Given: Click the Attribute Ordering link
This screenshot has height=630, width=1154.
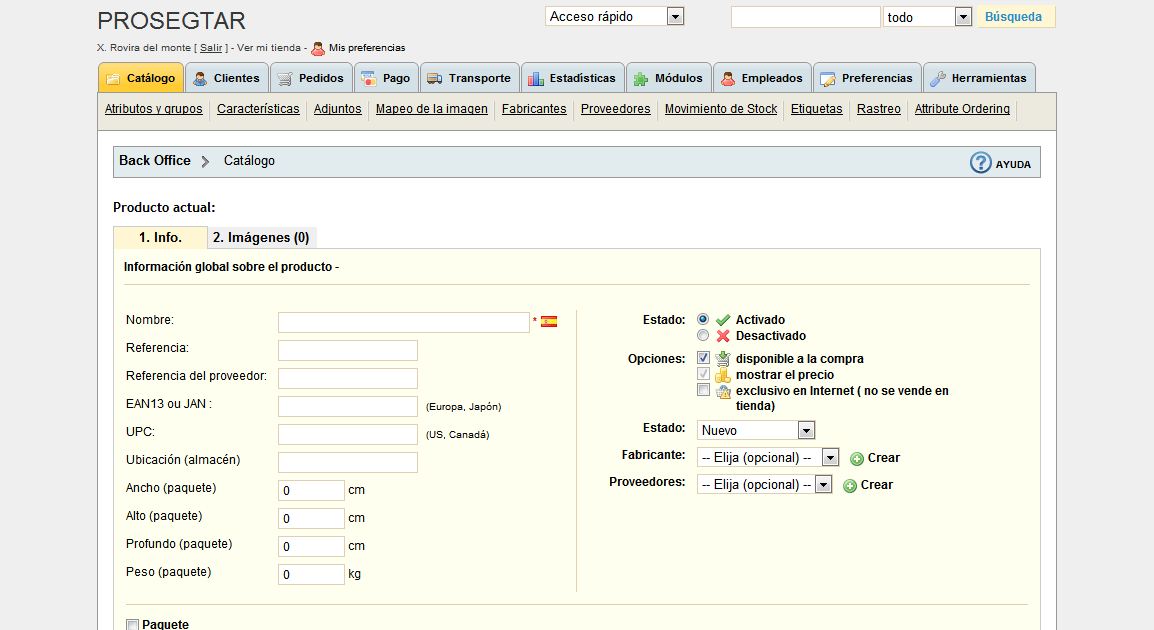Looking at the screenshot, I should tap(962, 109).
